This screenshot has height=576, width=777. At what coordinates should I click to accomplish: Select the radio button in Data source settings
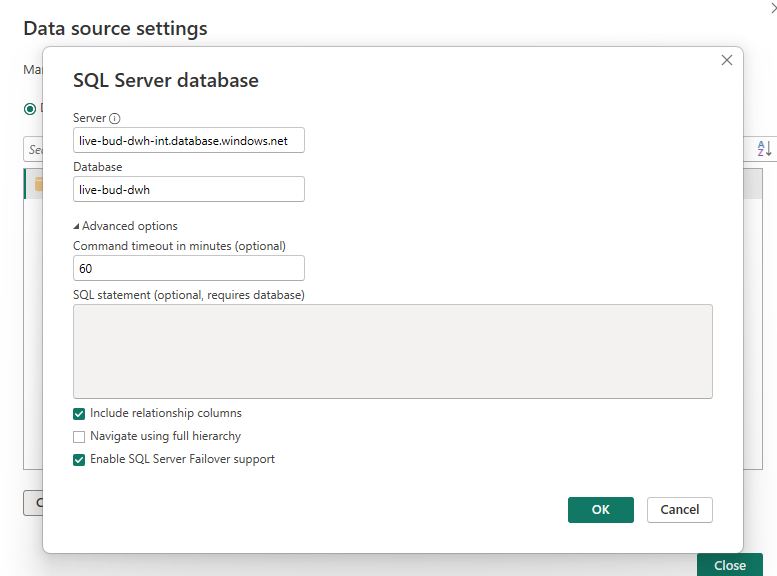coord(30,109)
